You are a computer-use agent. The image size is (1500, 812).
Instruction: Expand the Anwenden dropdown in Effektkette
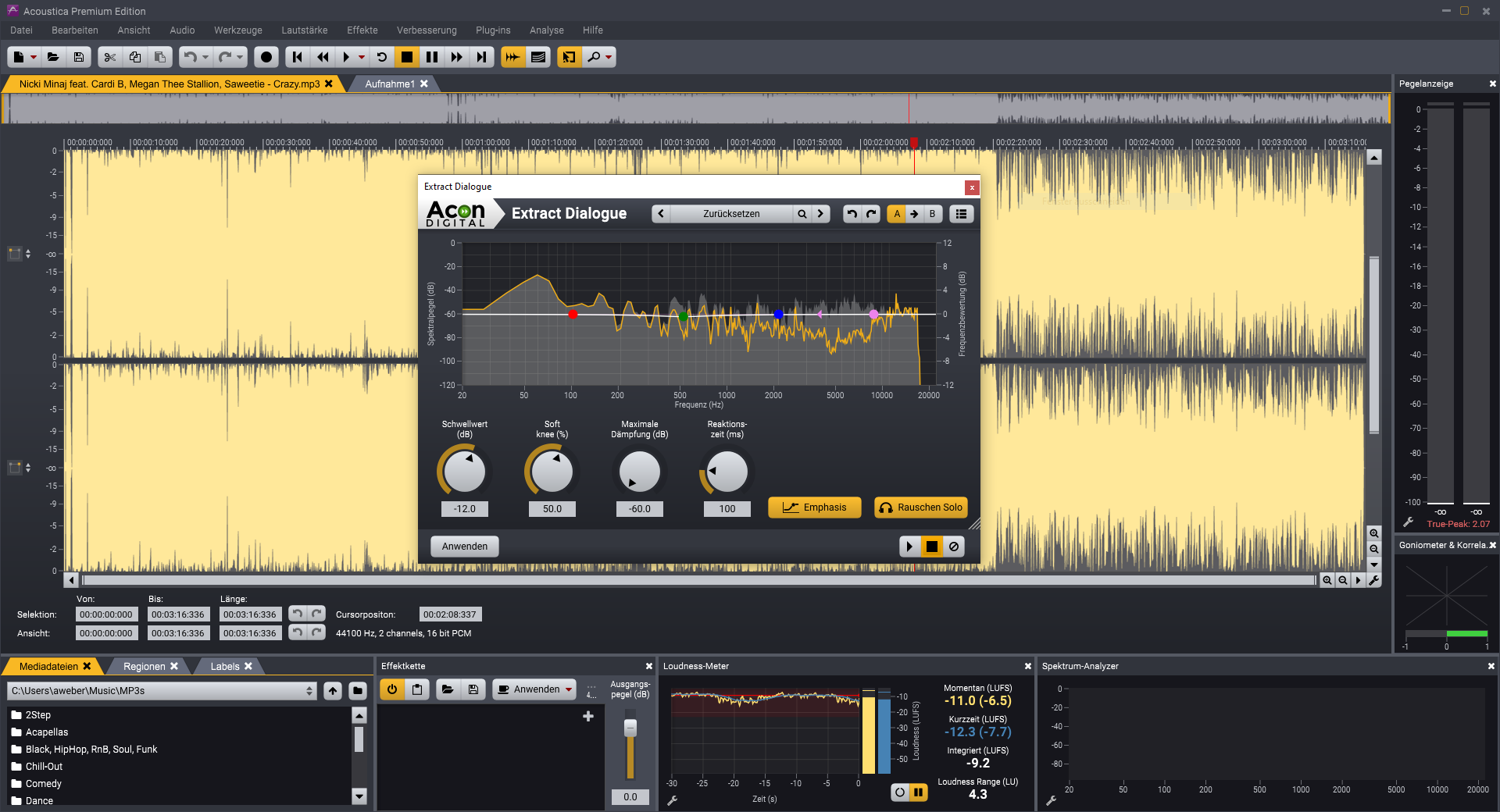click(569, 689)
